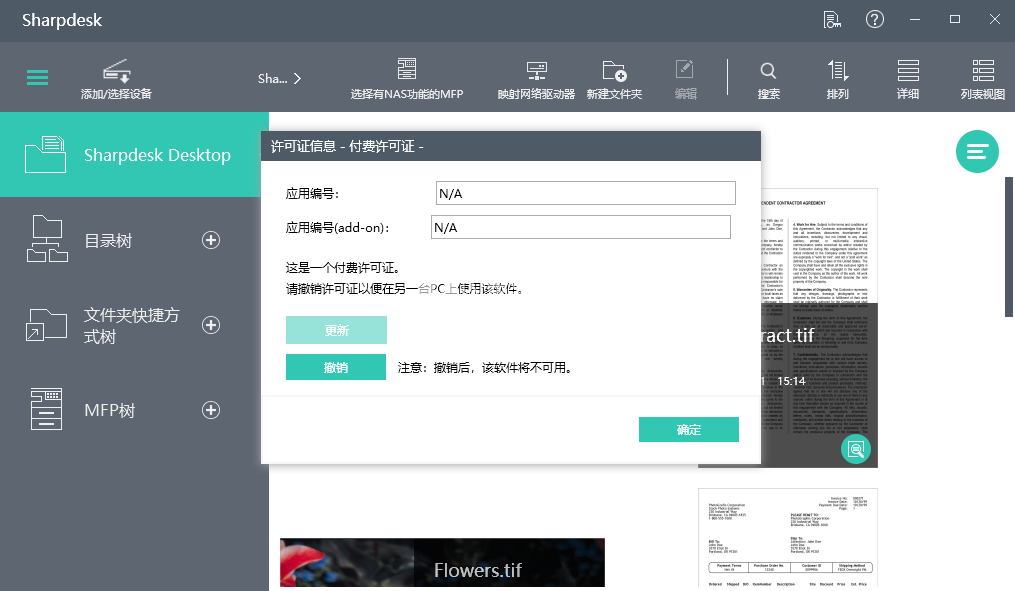
Task: Click the vertical scrollbar on the right
Action: pyautogui.click(x=1009, y=247)
